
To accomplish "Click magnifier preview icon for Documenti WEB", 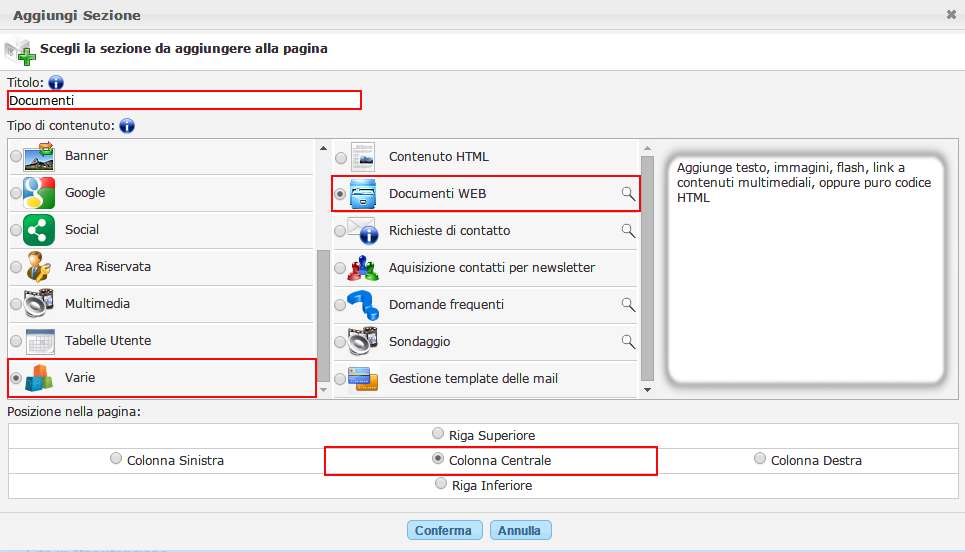I will (x=628, y=194).
